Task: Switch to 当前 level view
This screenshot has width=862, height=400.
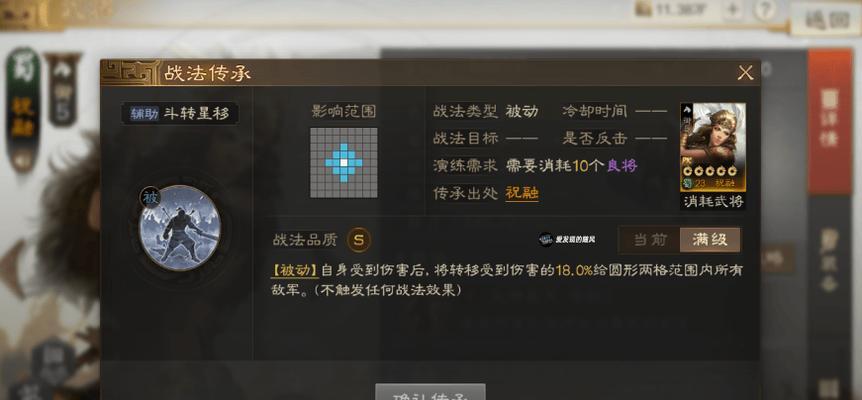Action: (x=650, y=240)
